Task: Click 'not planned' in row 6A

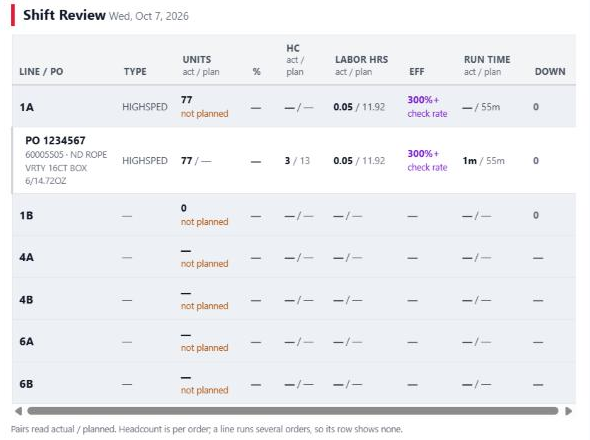Action: tap(205, 348)
